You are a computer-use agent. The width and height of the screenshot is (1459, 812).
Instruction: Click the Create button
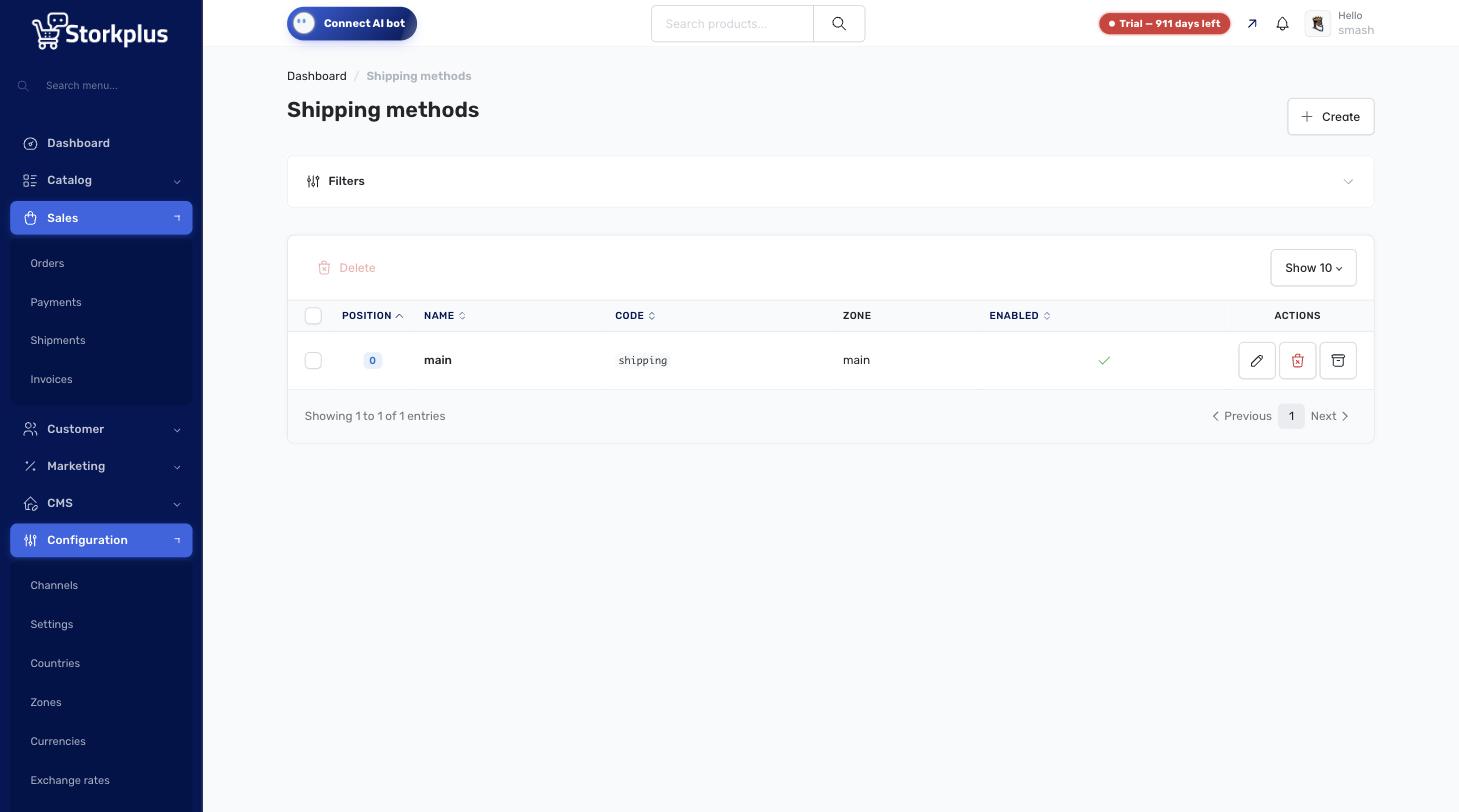1330,117
